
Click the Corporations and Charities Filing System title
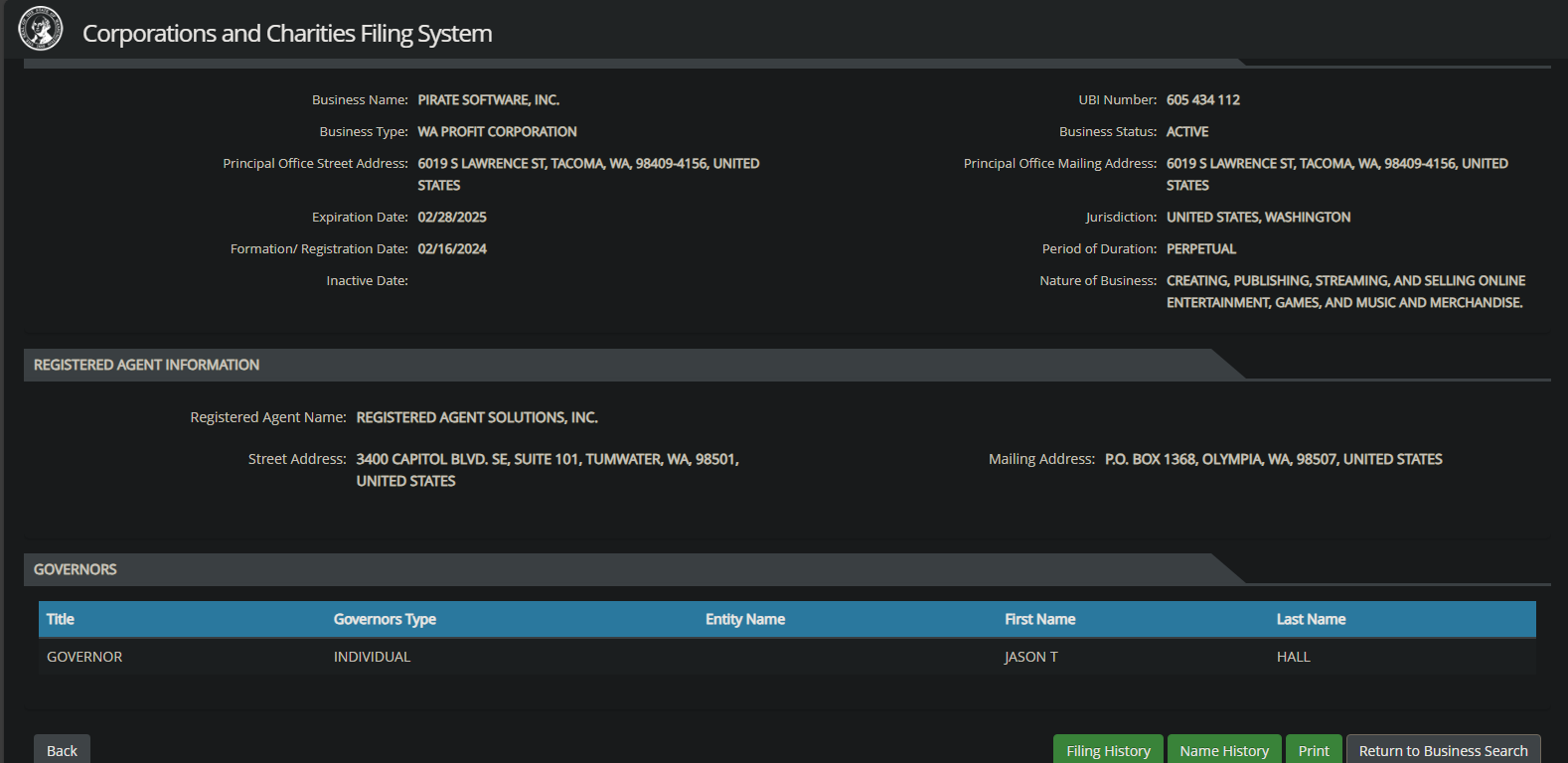(x=287, y=33)
